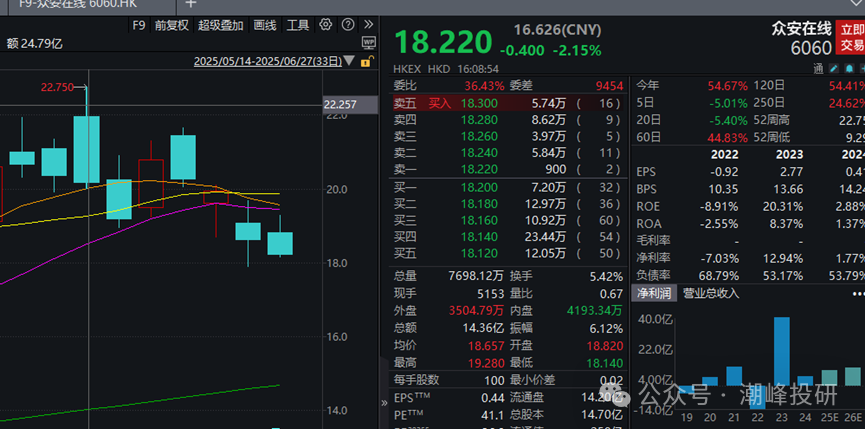Screen dimensions: 865x429
Task: Click the 买入 label on 卖五 row
Action: [440, 103]
